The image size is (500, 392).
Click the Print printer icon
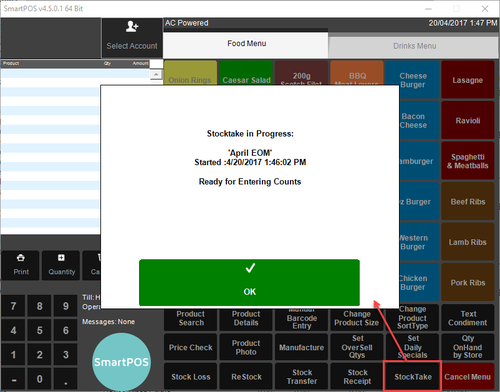pos(21,258)
